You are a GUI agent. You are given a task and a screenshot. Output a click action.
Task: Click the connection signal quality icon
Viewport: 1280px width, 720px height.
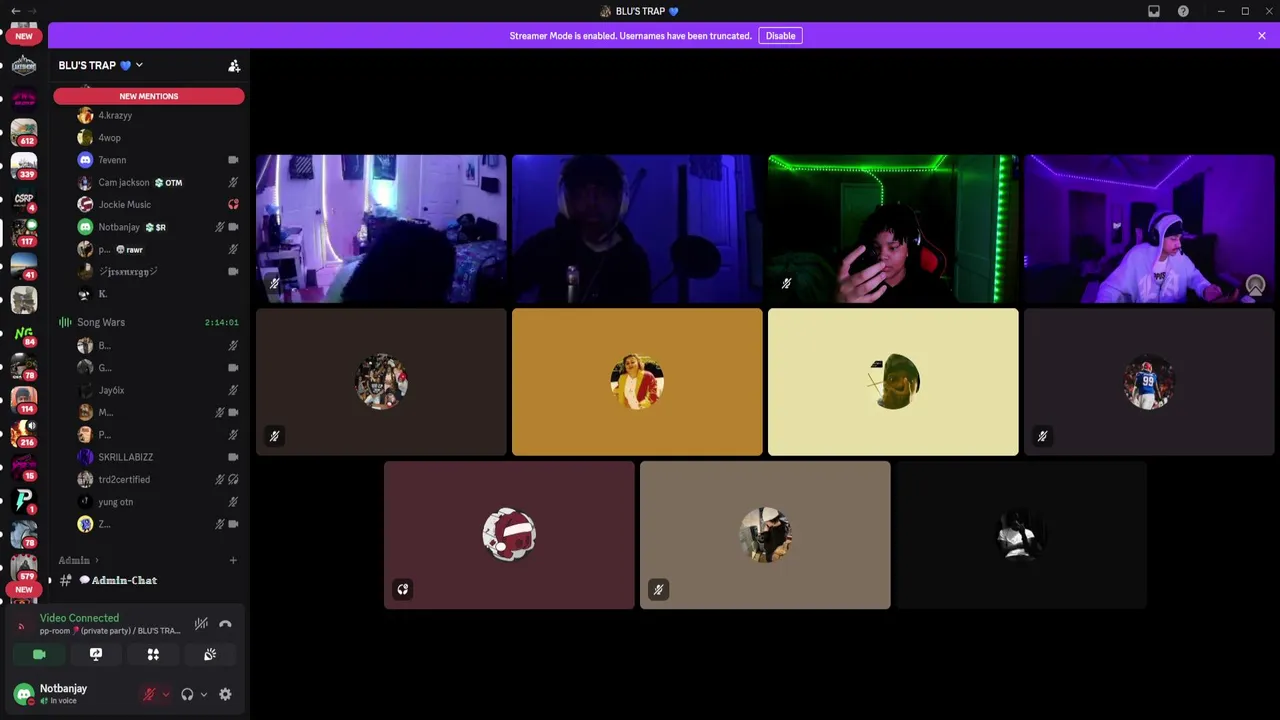tap(21, 627)
